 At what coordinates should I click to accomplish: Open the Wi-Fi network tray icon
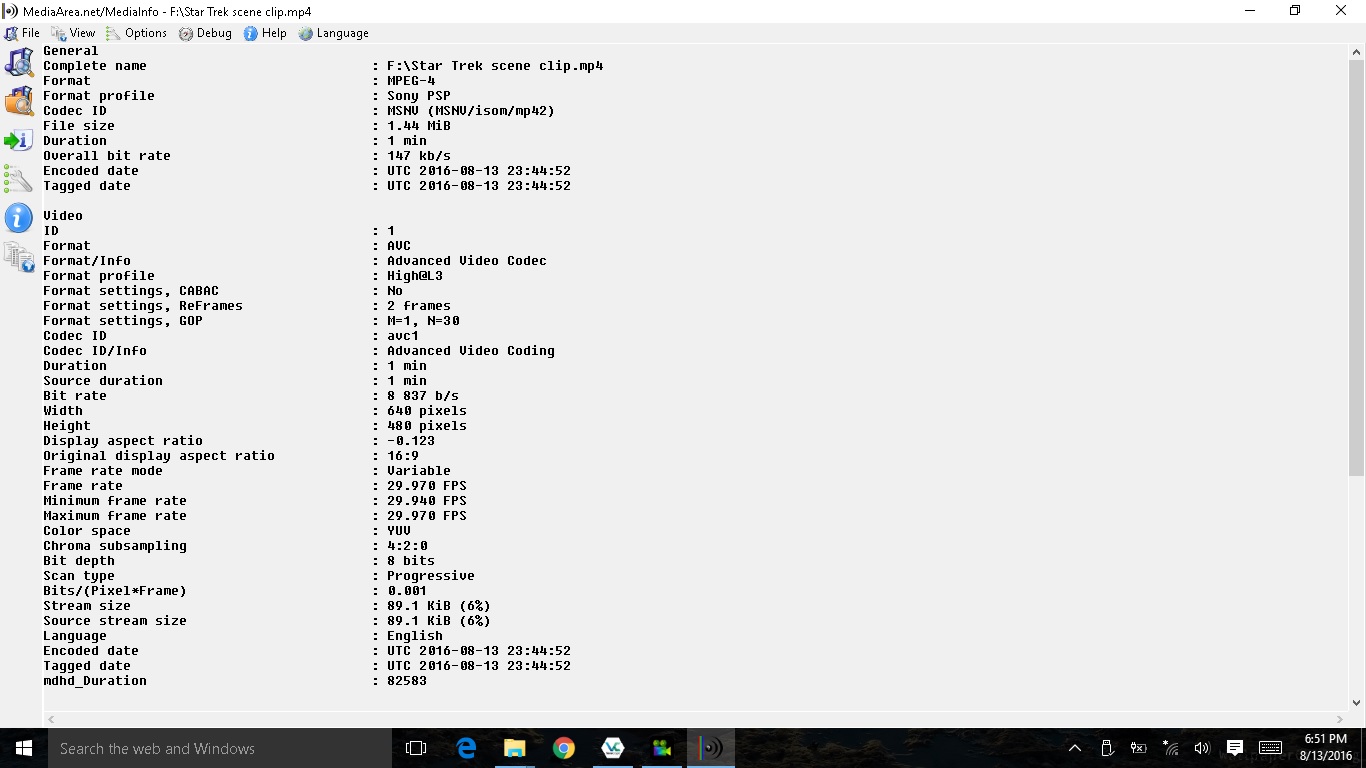click(1170, 748)
